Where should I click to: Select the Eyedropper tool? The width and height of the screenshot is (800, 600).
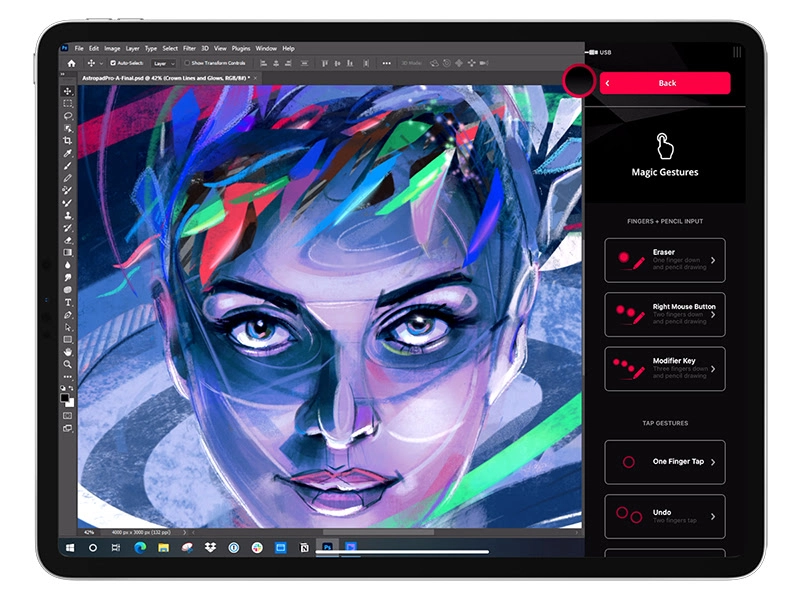(67, 153)
